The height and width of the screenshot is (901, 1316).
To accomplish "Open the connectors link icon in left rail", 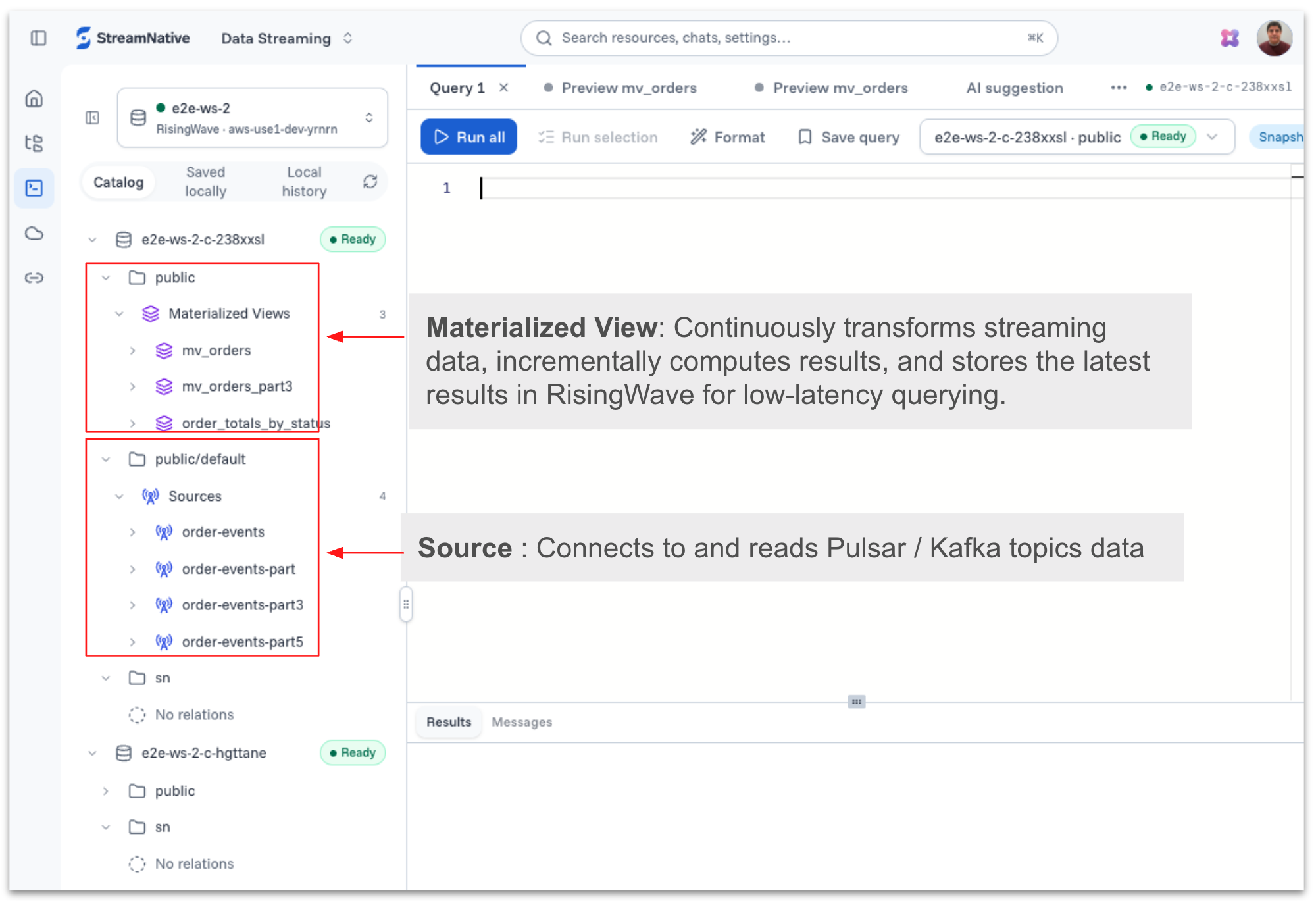I will coord(34,278).
